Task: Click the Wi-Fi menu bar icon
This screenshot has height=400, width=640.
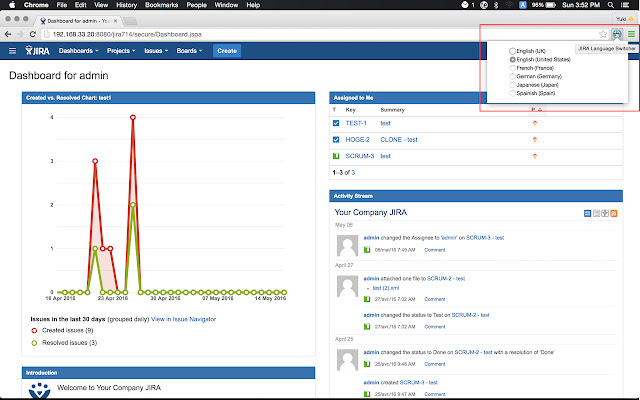Action: coord(509,5)
